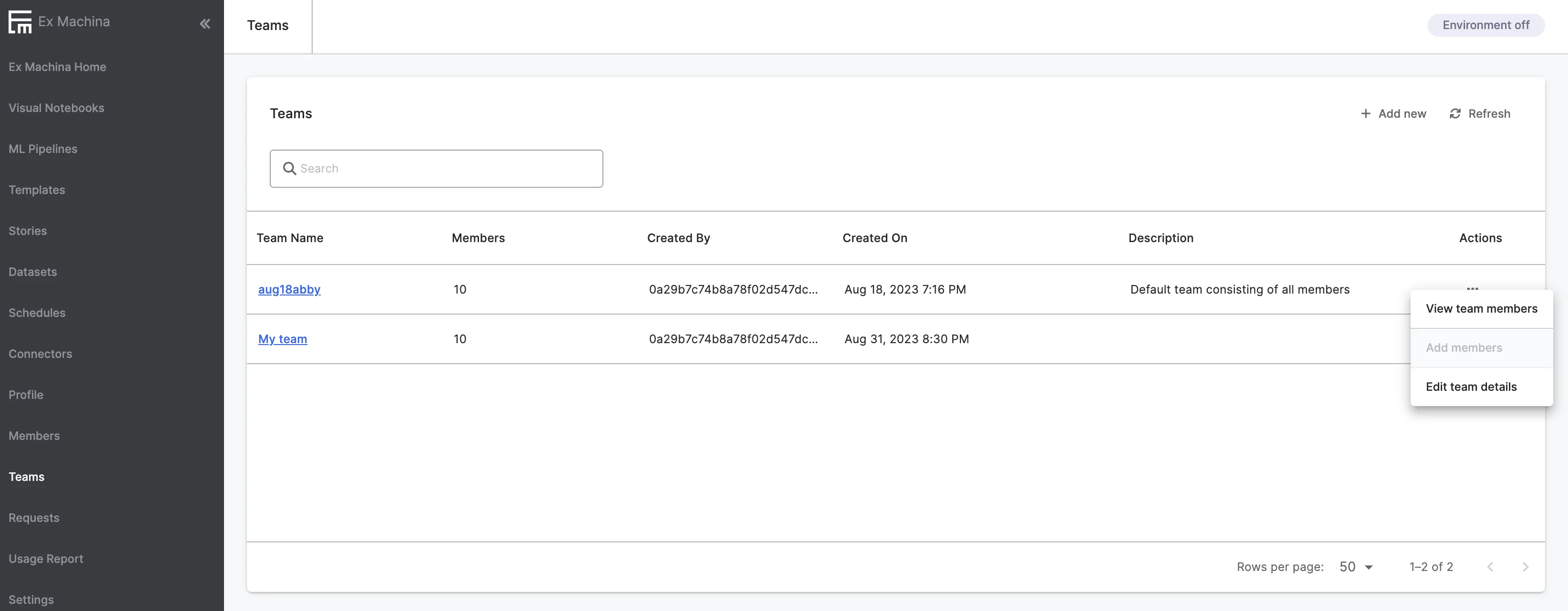
Task: Choose Edit team details menu entry
Action: (x=1471, y=387)
